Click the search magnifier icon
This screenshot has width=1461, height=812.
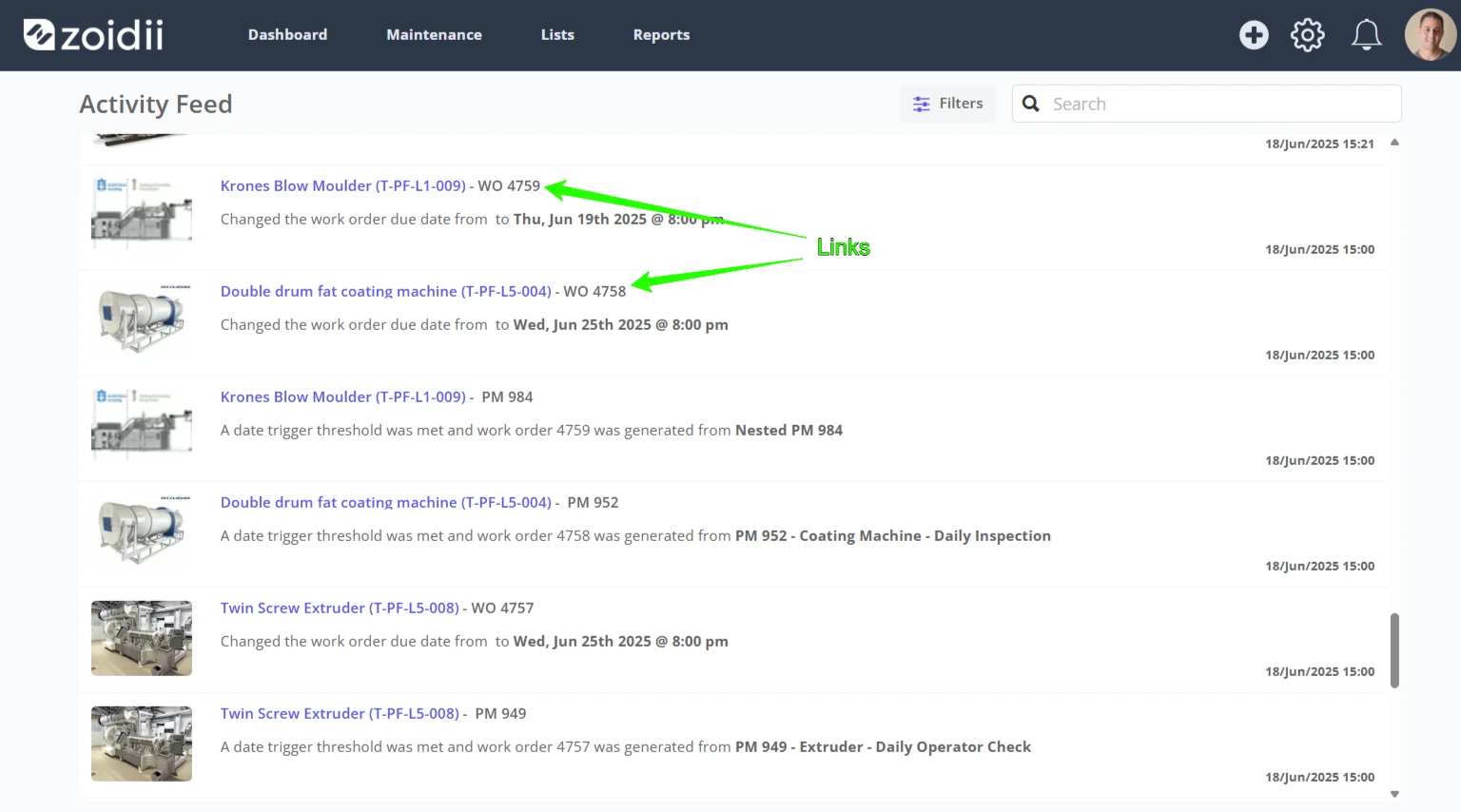(x=1031, y=104)
